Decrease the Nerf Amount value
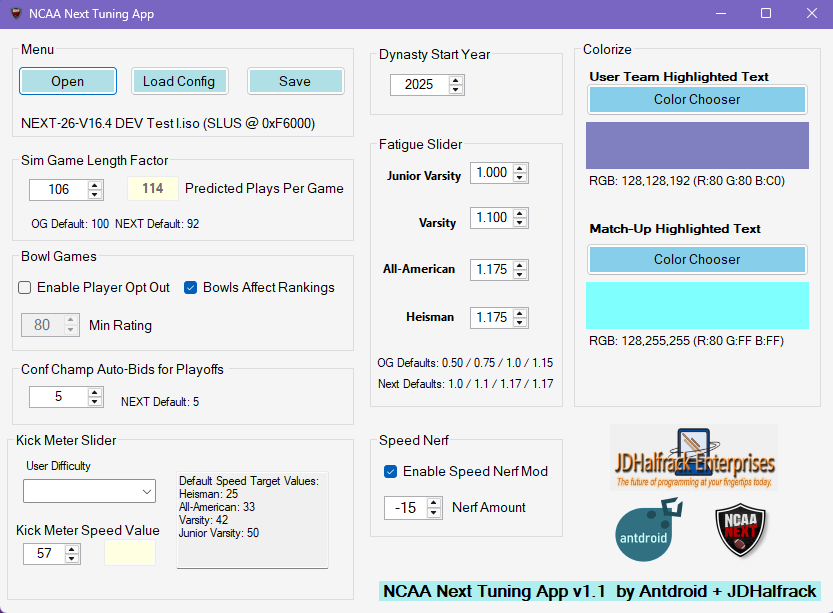833x613 pixels. [434, 512]
